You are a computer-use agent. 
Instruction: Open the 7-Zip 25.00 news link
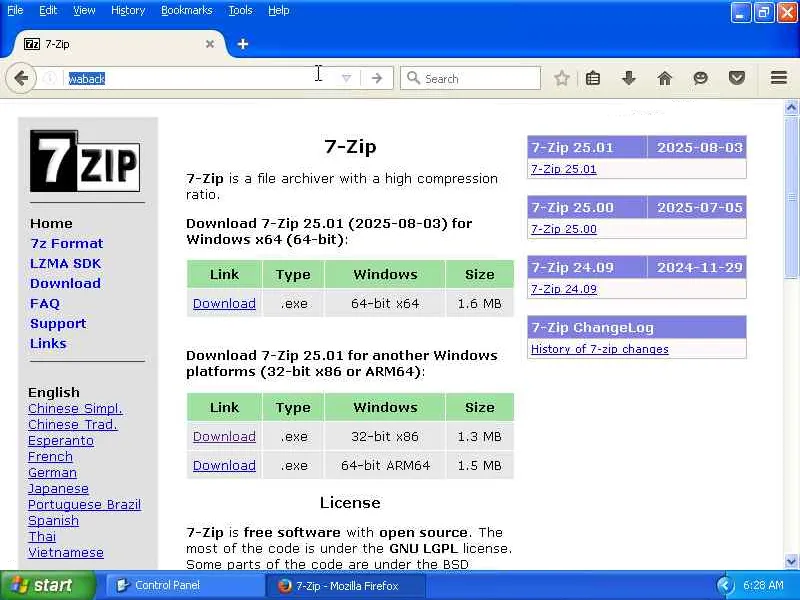click(x=563, y=229)
